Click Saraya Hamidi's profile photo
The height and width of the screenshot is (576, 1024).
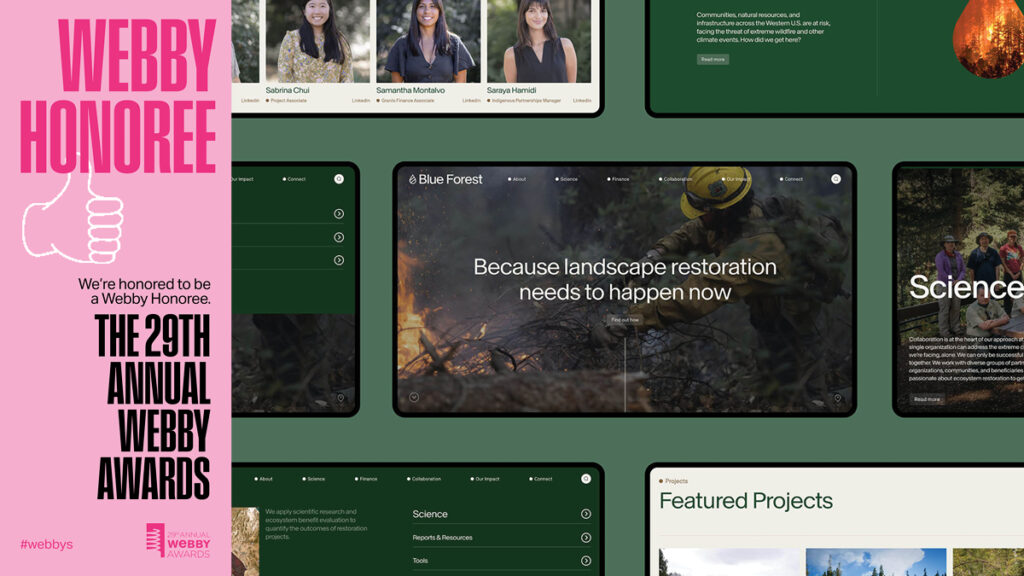(x=537, y=41)
